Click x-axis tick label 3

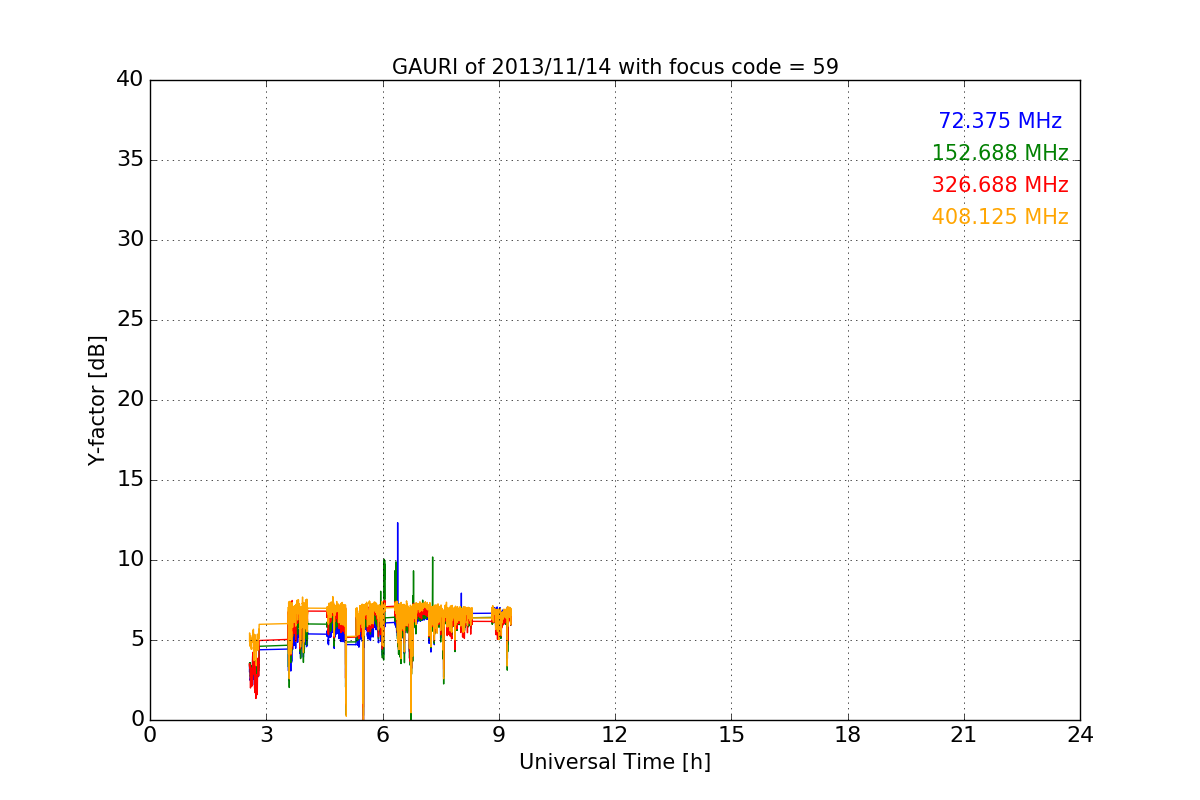coord(266,735)
